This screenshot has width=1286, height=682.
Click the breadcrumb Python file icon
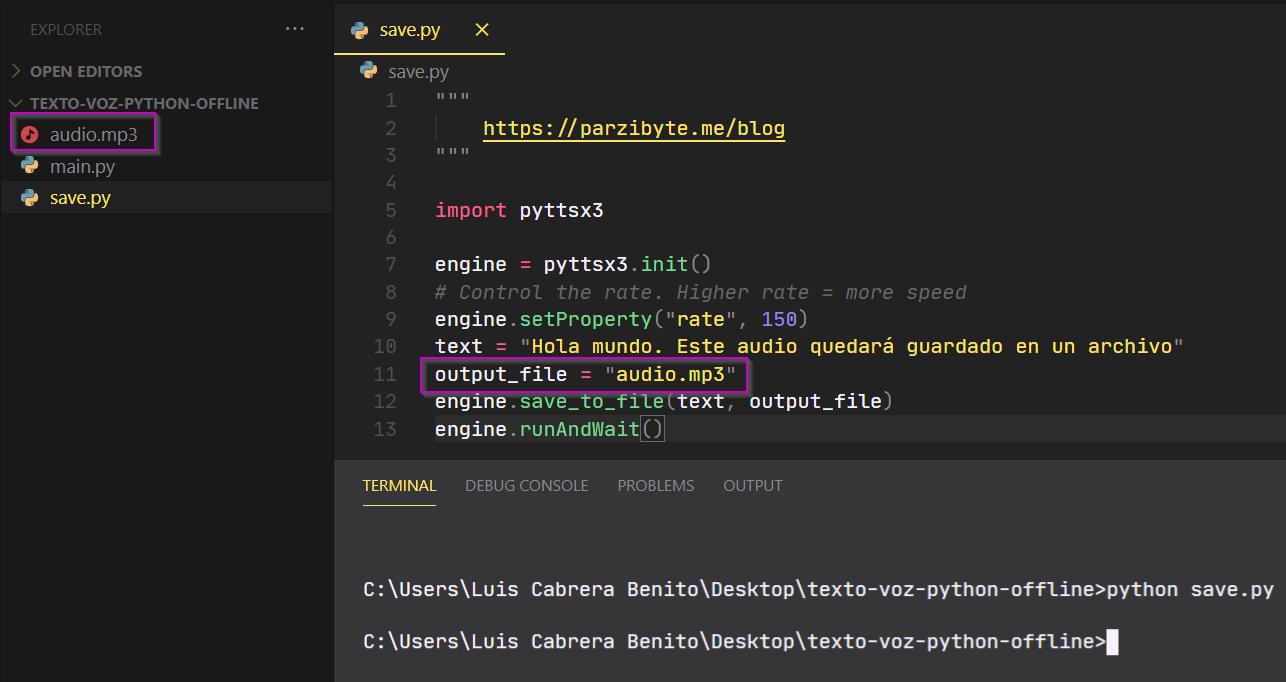click(369, 71)
